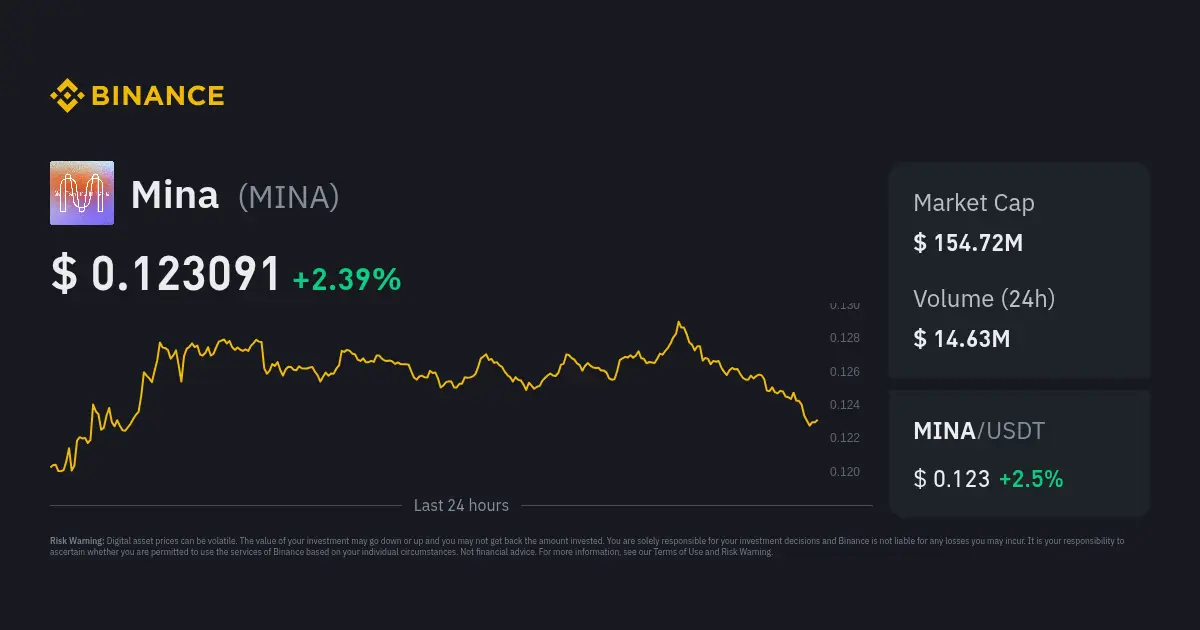Click the Binance diamond logo icon
Image resolution: width=1200 pixels, height=630 pixels.
pos(66,96)
